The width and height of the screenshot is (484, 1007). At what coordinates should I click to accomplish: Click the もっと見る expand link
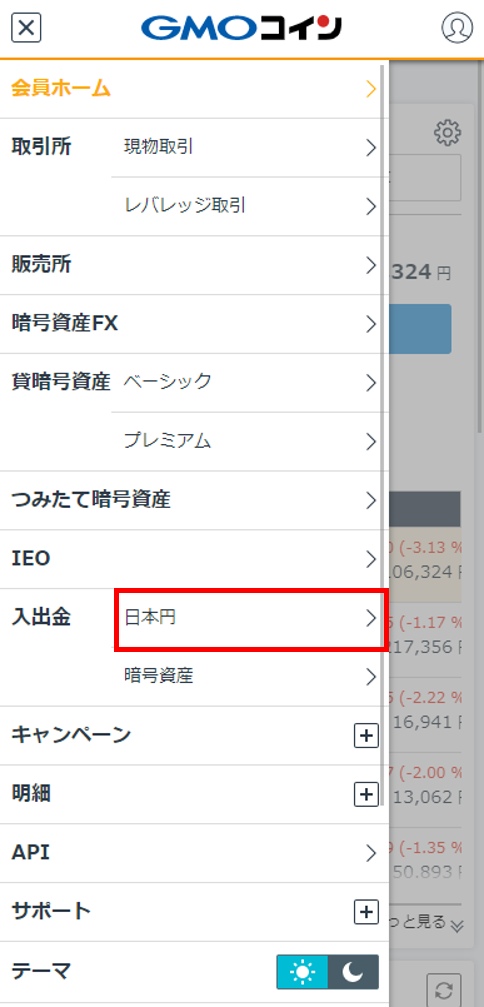click(426, 923)
